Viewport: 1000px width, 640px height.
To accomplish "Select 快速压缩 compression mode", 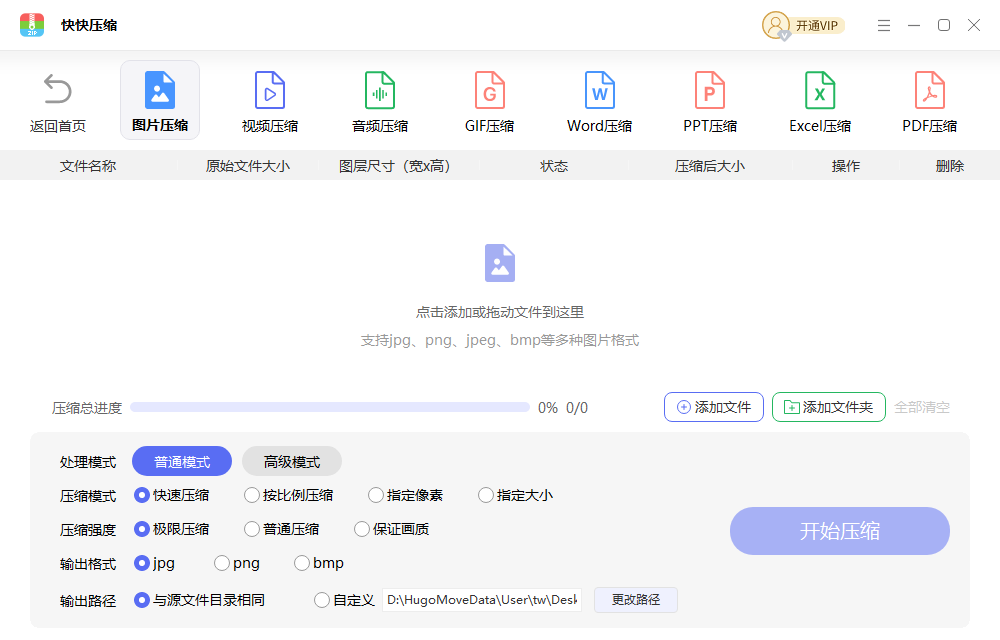I will [x=172, y=495].
